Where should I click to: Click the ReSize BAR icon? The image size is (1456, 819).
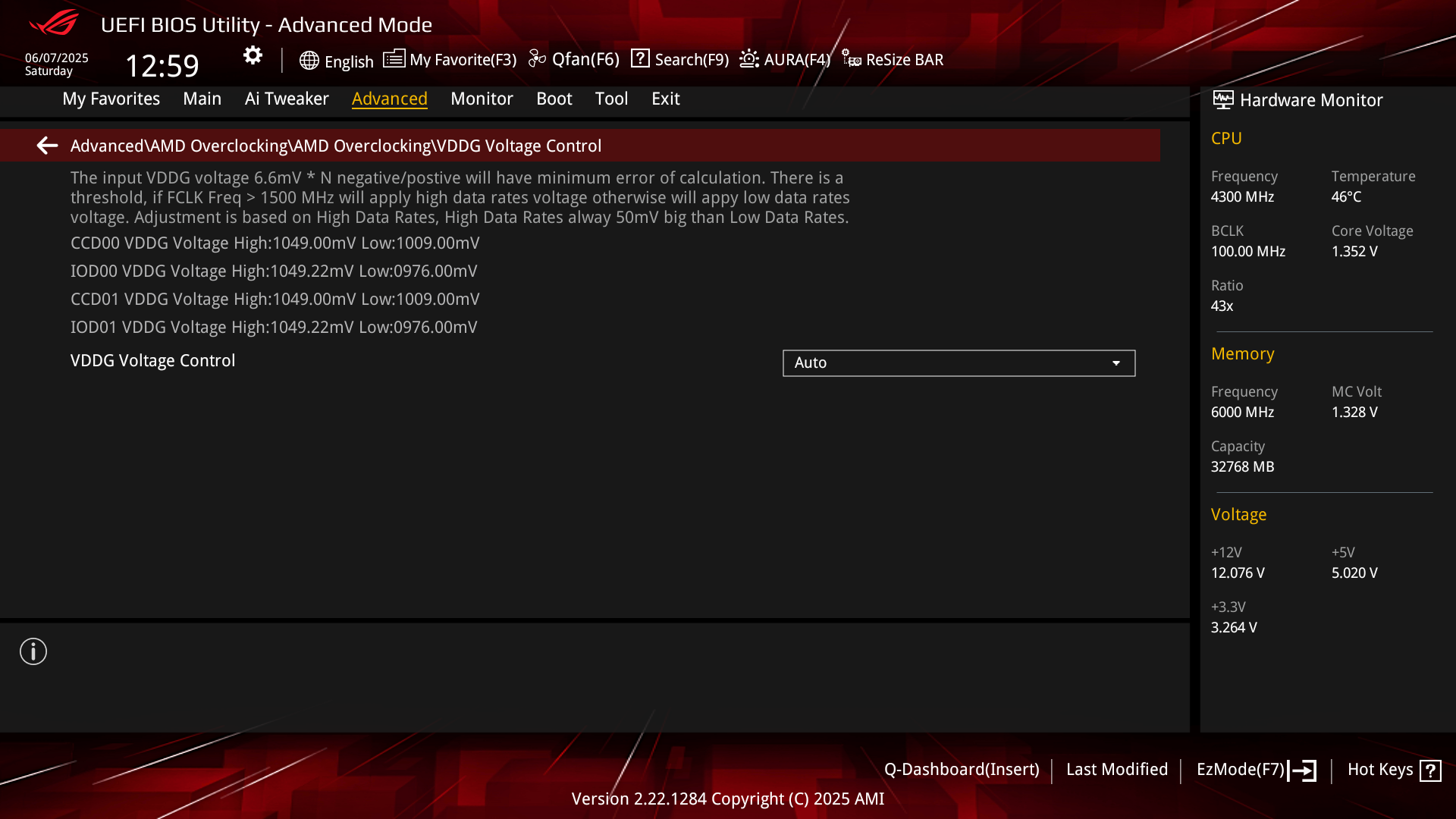point(851,58)
